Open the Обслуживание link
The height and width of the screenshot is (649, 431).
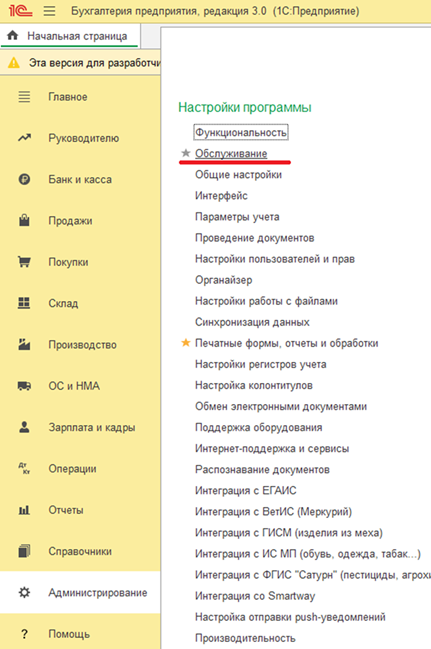click(x=231, y=154)
